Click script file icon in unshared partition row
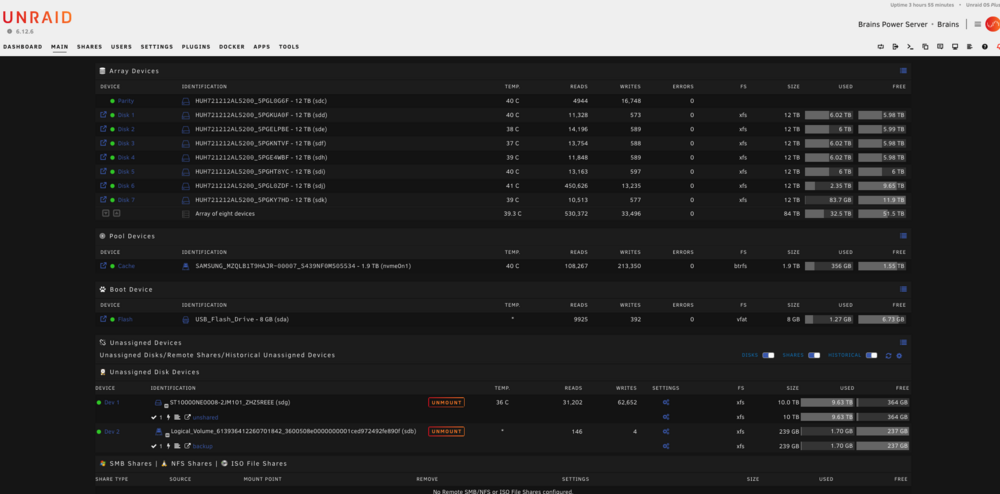The width and height of the screenshot is (1000, 494). [177, 418]
